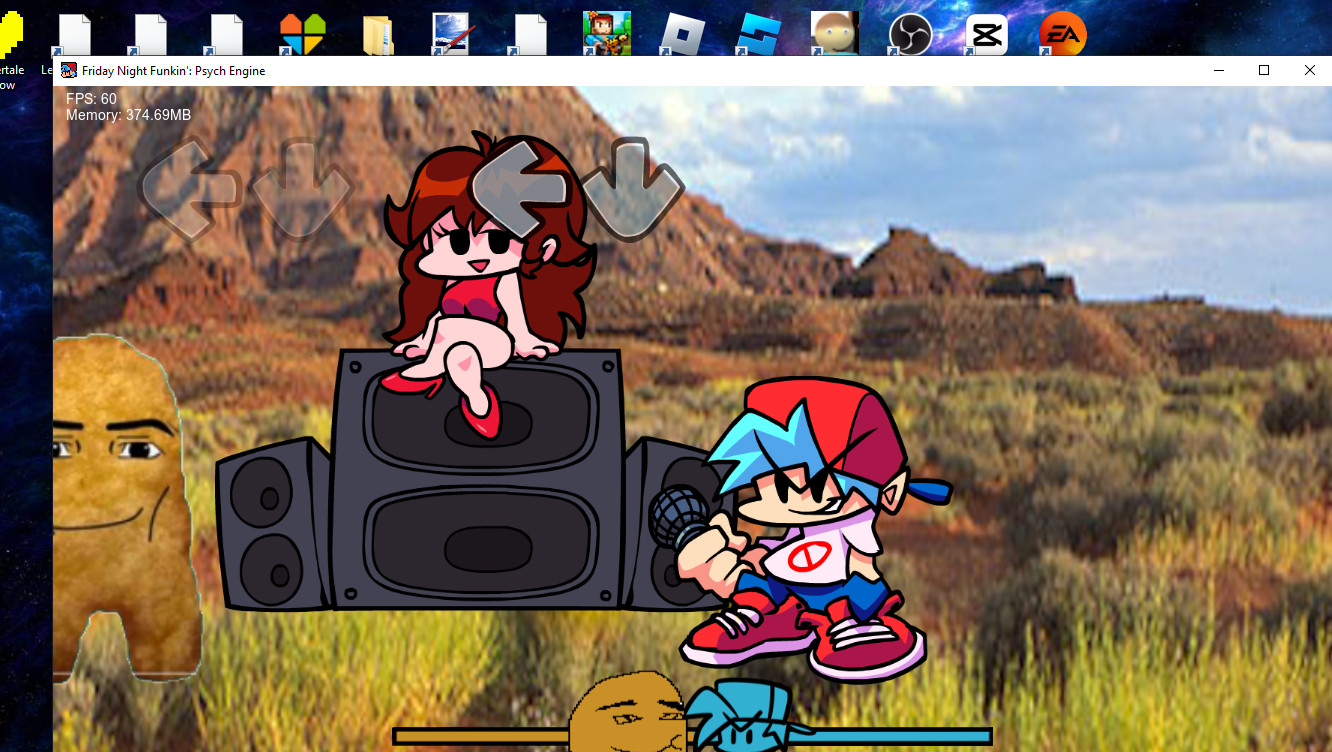Click the Friday Night Funkin' title bar icon

point(69,70)
